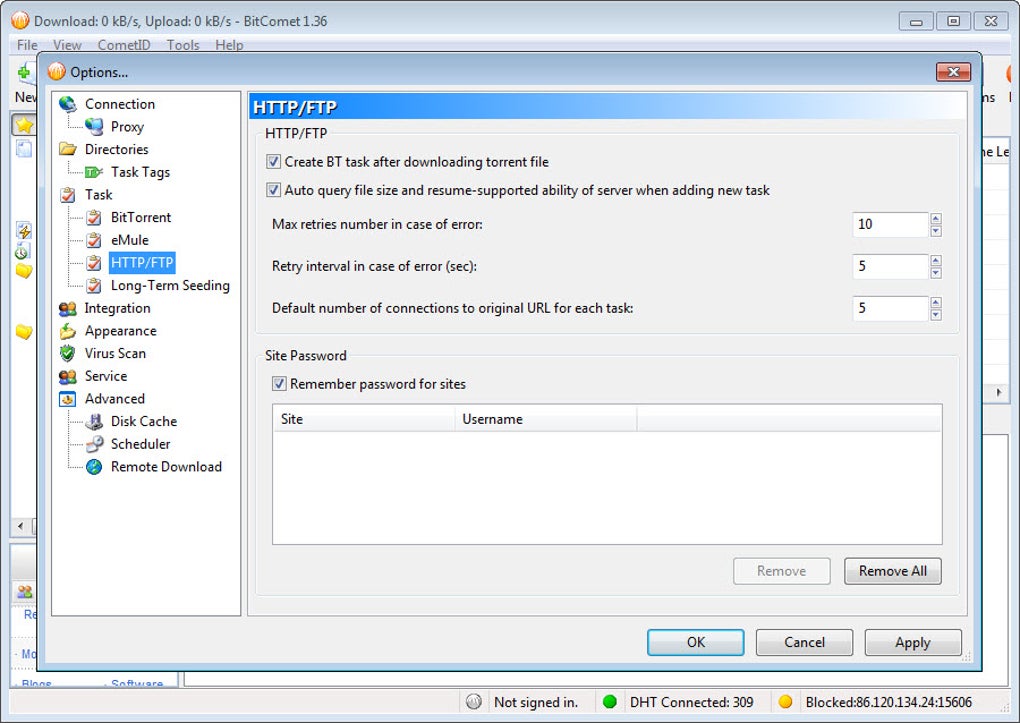Increase Retry interval spinner

(935, 260)
